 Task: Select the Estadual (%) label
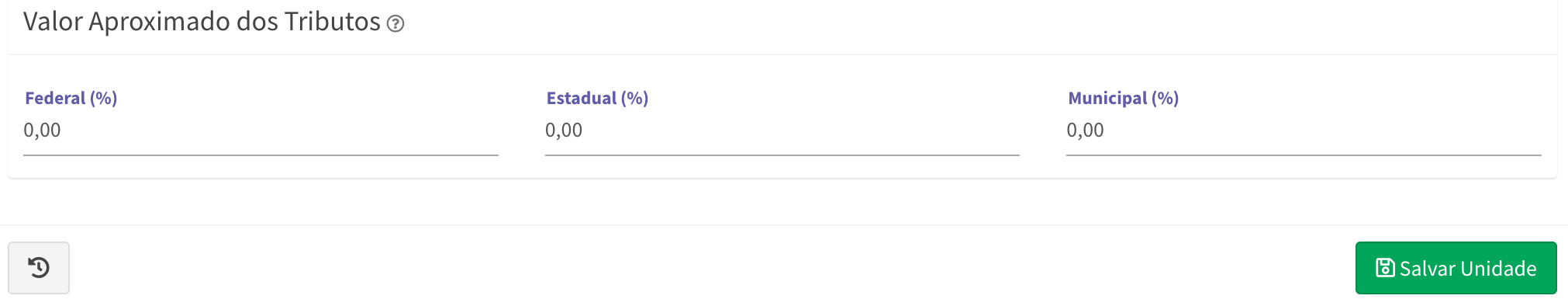tap(597, 99)
